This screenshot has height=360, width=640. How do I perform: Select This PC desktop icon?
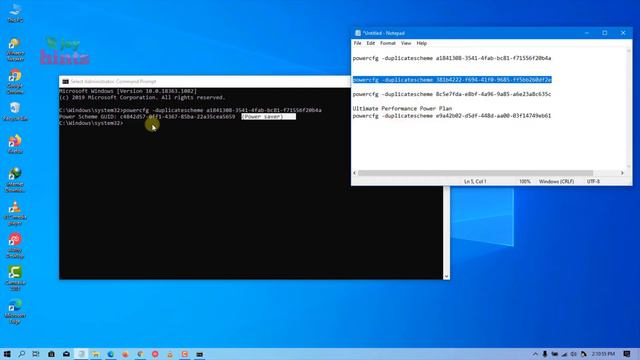point(16,13)
